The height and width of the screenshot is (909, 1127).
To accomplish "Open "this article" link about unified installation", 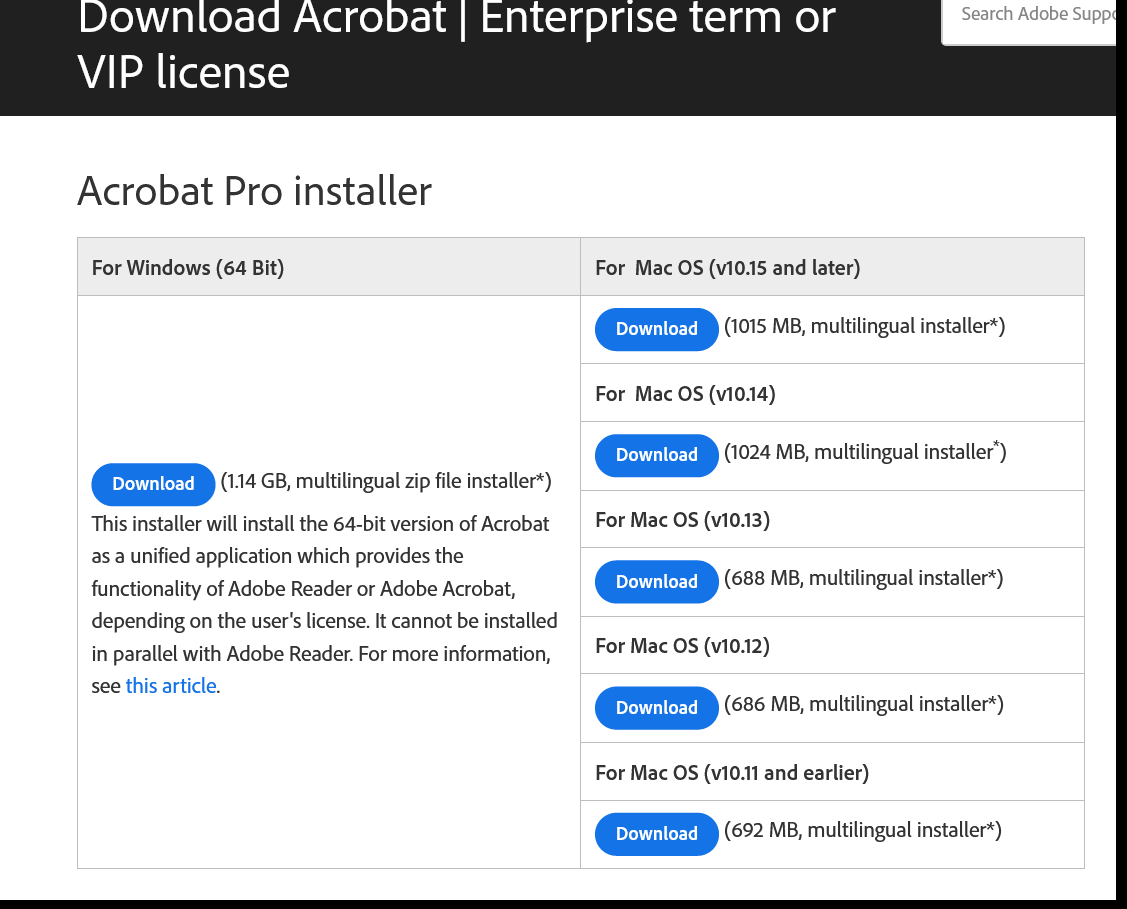I will pos(170,685).
